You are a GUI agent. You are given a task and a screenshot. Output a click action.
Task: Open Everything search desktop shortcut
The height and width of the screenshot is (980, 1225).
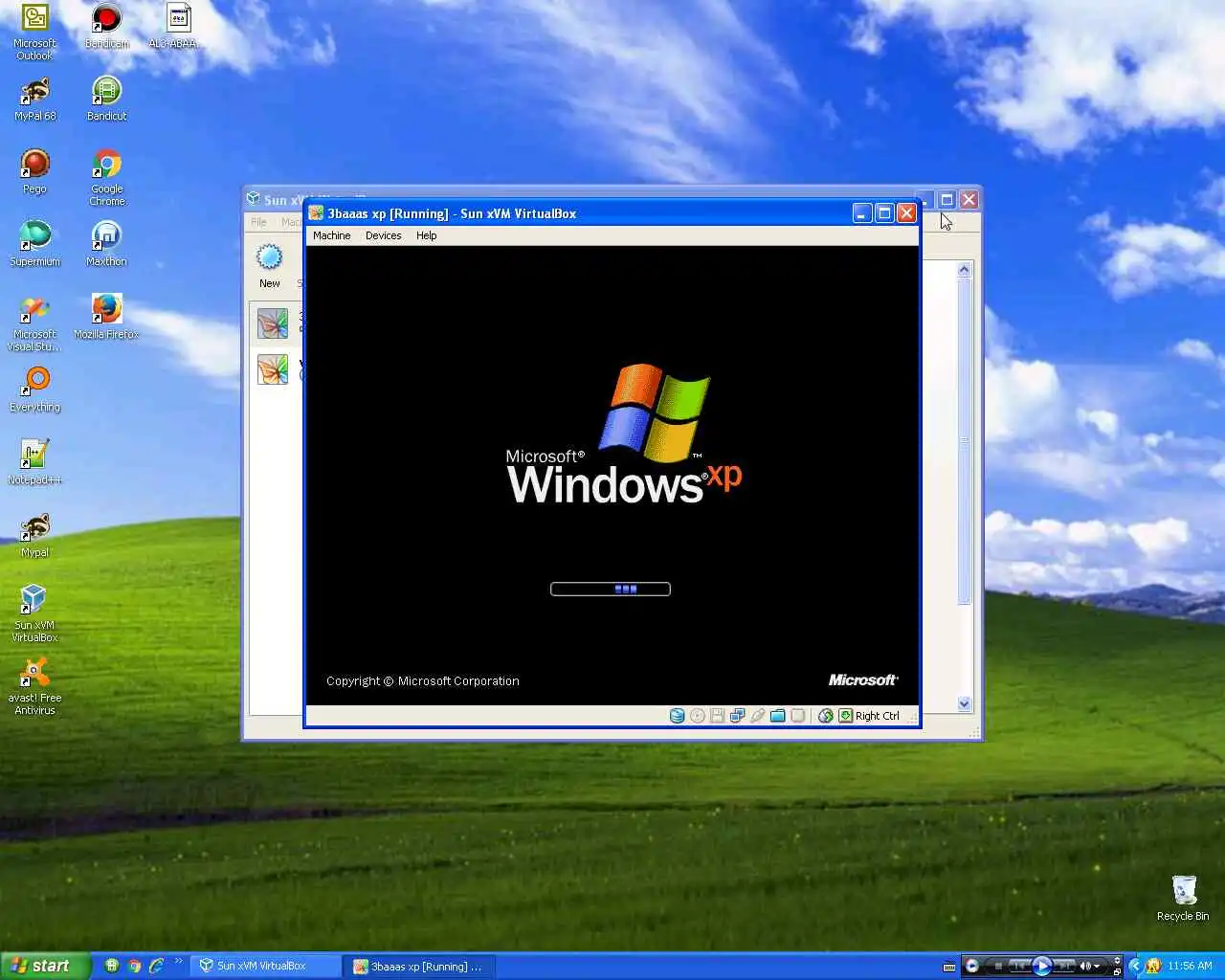tap(35, 390)
